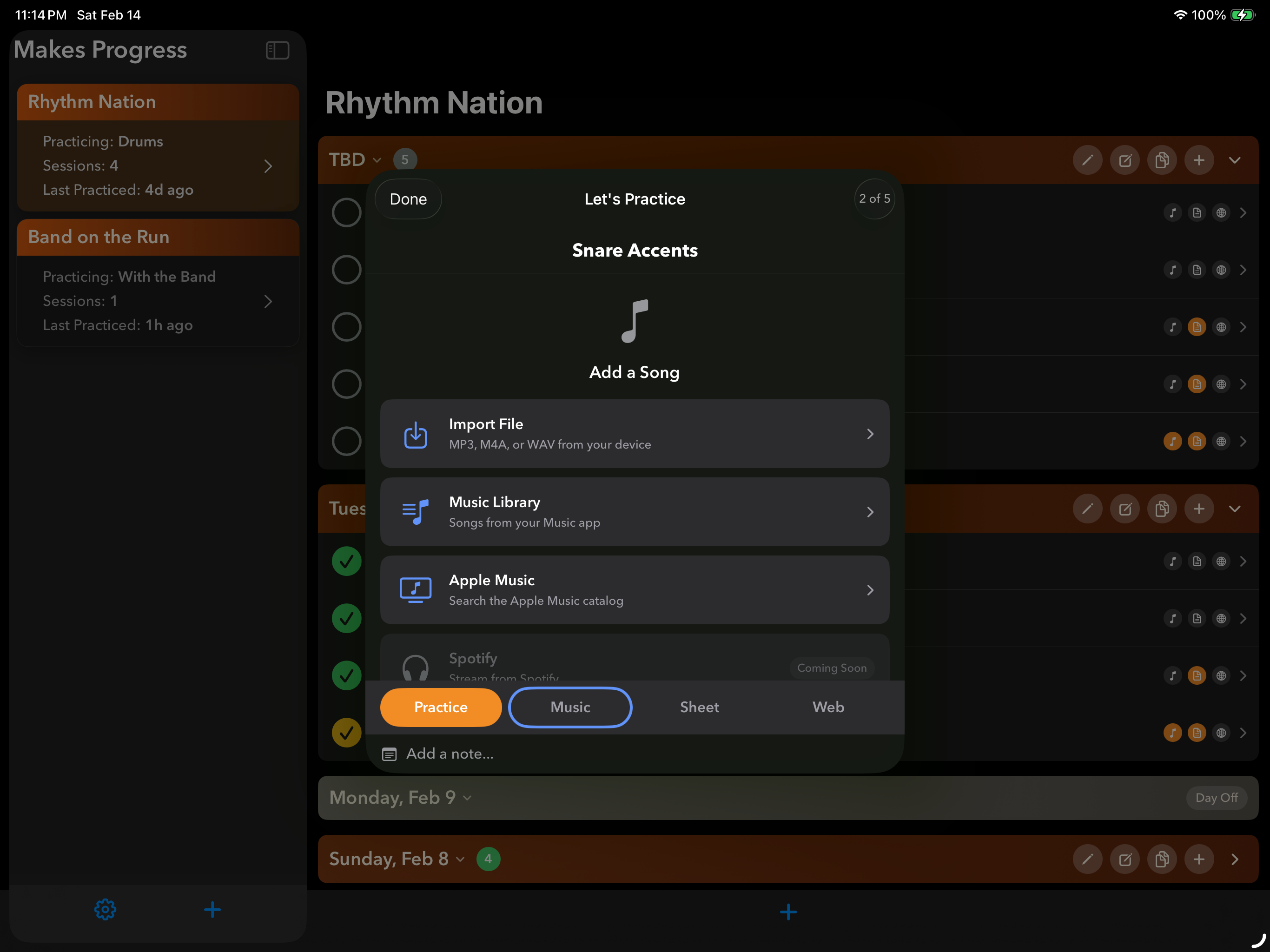Check fourth TBD item circle
Screen dimensions: 1270x952
346,384
